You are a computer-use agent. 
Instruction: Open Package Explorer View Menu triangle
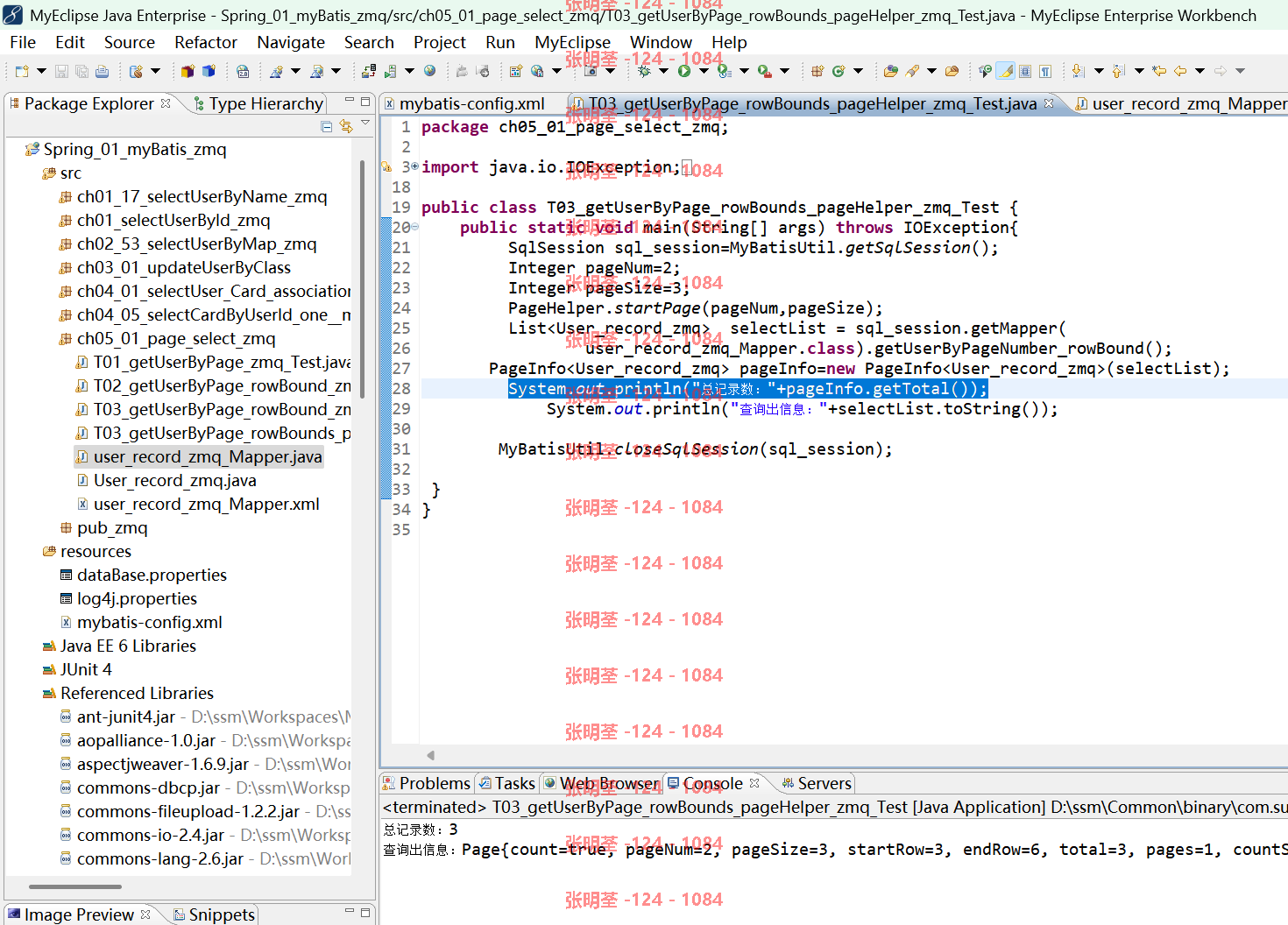pyautogui.click(x=365, y=124)
